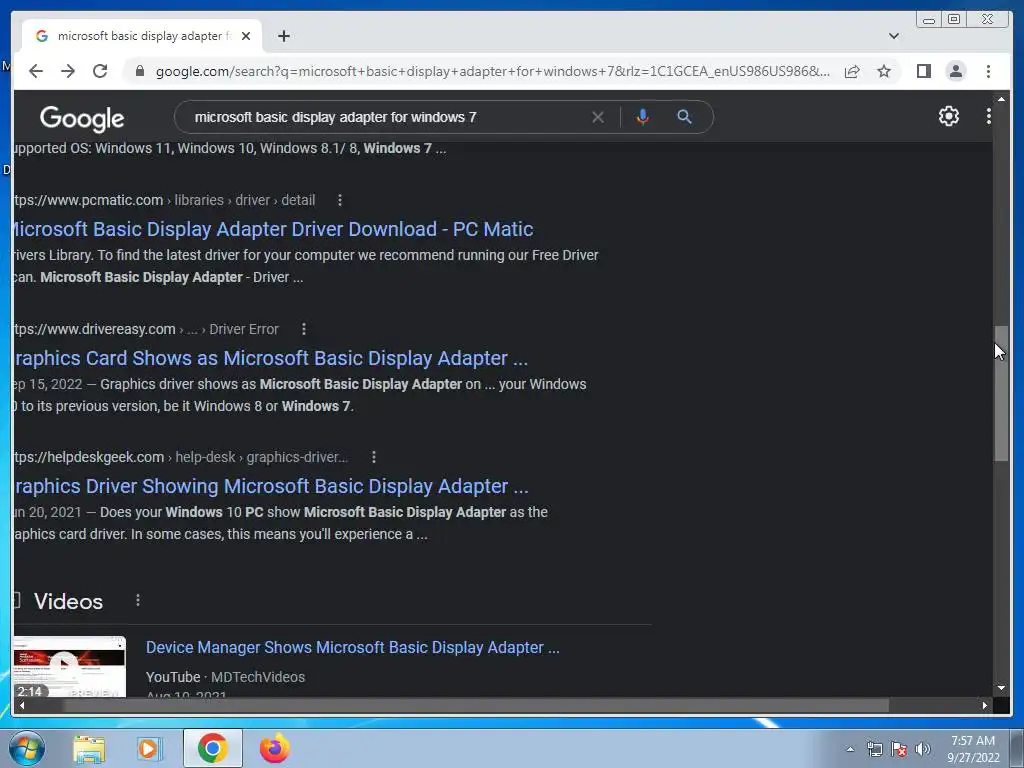
Task: Go back to previous page in Chrome
Action: point(36,71)
